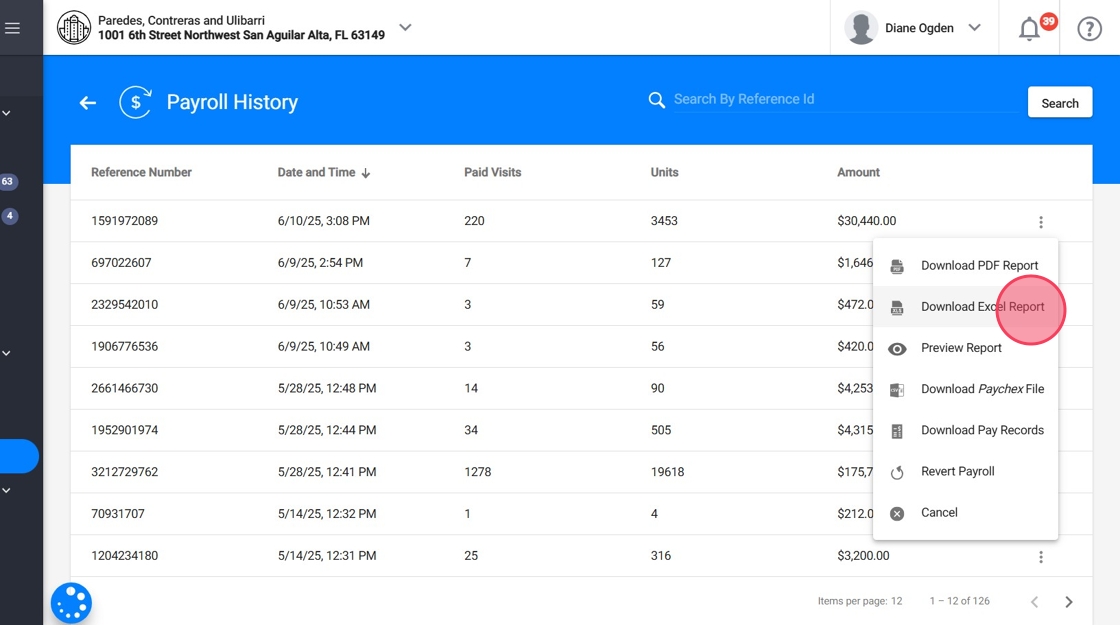Choose Download Excel Report option
Viewport: 1120px width, 625px height.
[982, 307]
